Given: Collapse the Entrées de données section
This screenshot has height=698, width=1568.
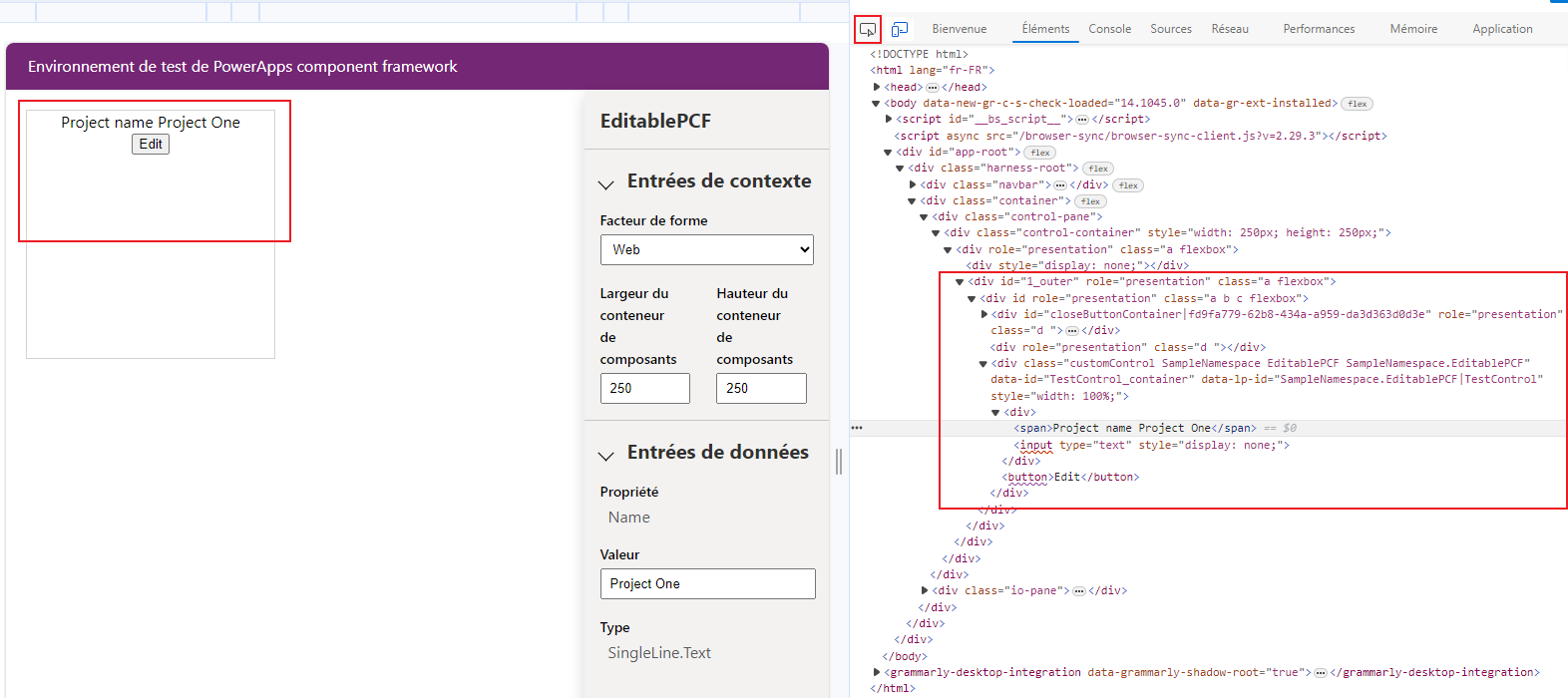Looking at the screenshot, I should pos(605,456).
